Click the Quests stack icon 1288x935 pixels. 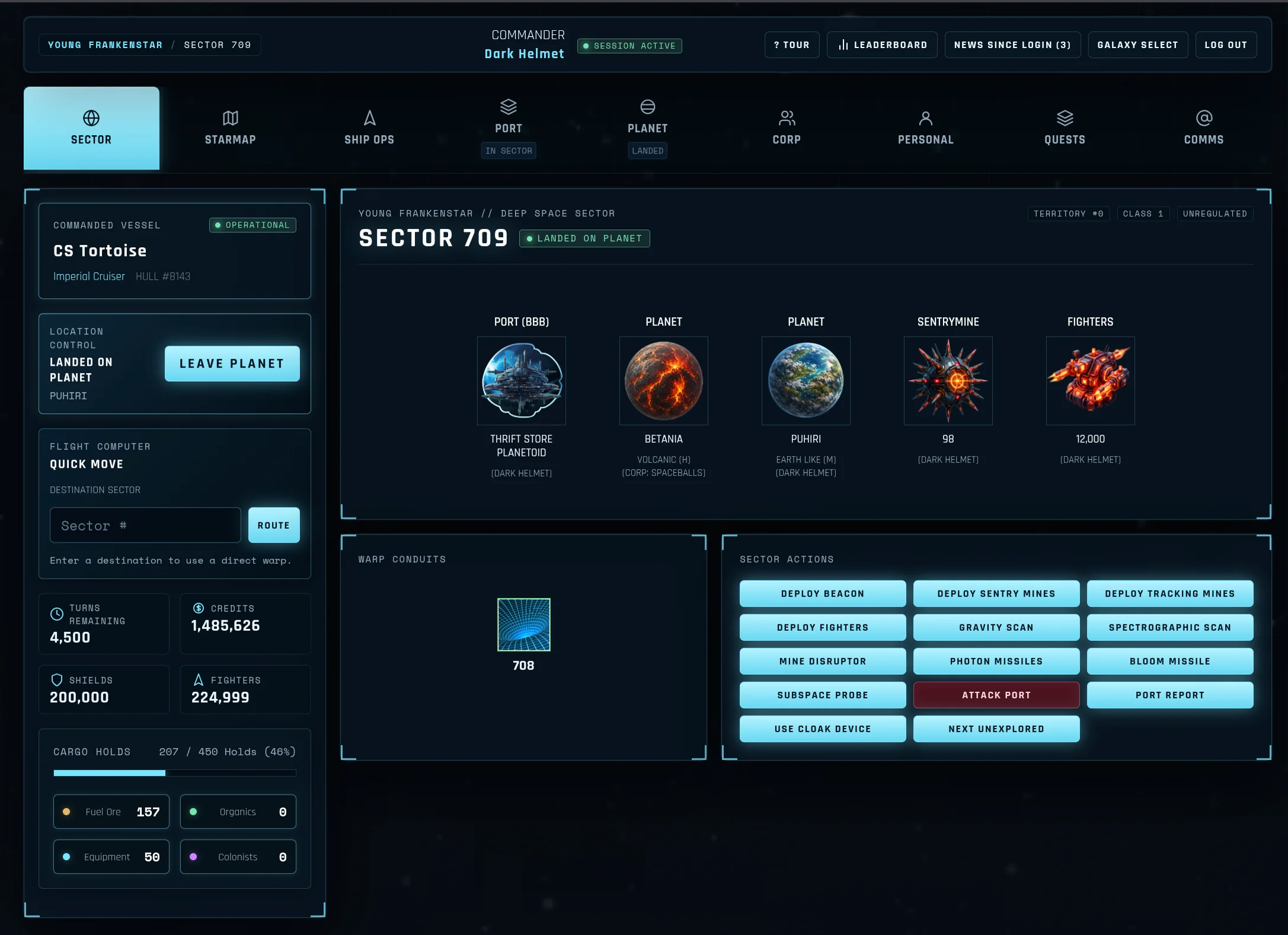click(1065, 118)
